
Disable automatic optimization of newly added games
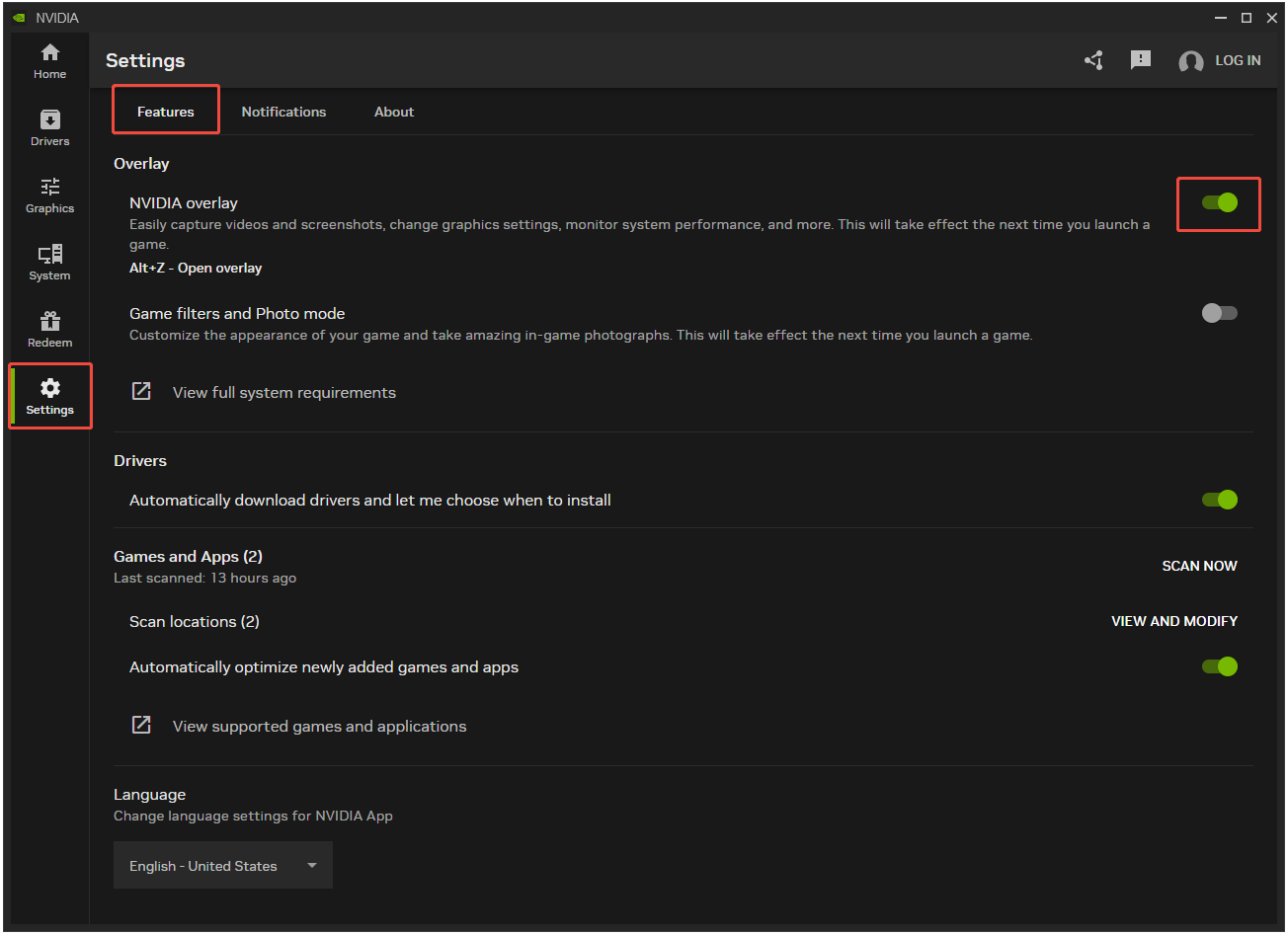[x=1219, y=666]
